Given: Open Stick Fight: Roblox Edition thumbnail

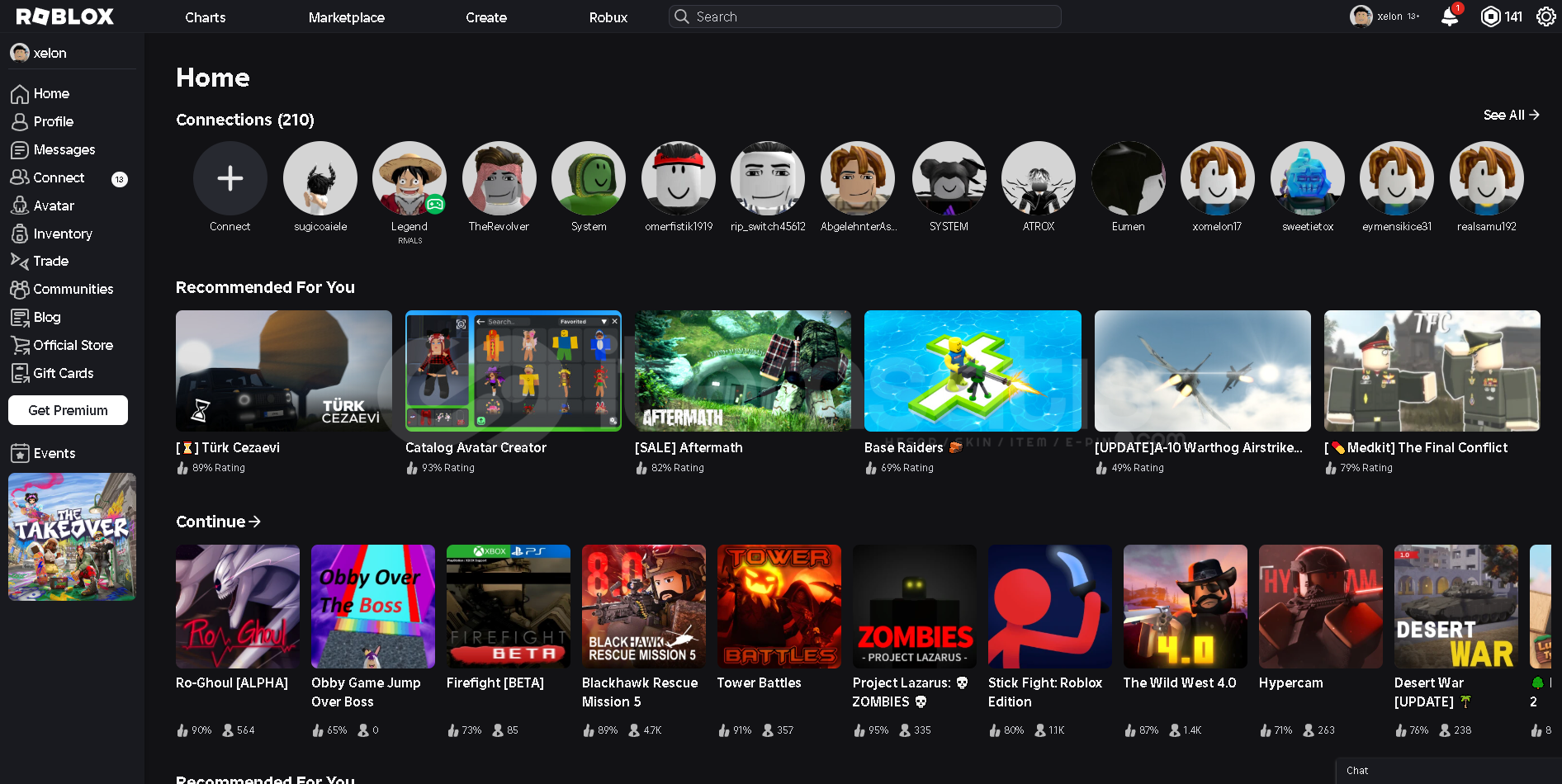Looking at the screenshot, I should [x=1050, y=607].
